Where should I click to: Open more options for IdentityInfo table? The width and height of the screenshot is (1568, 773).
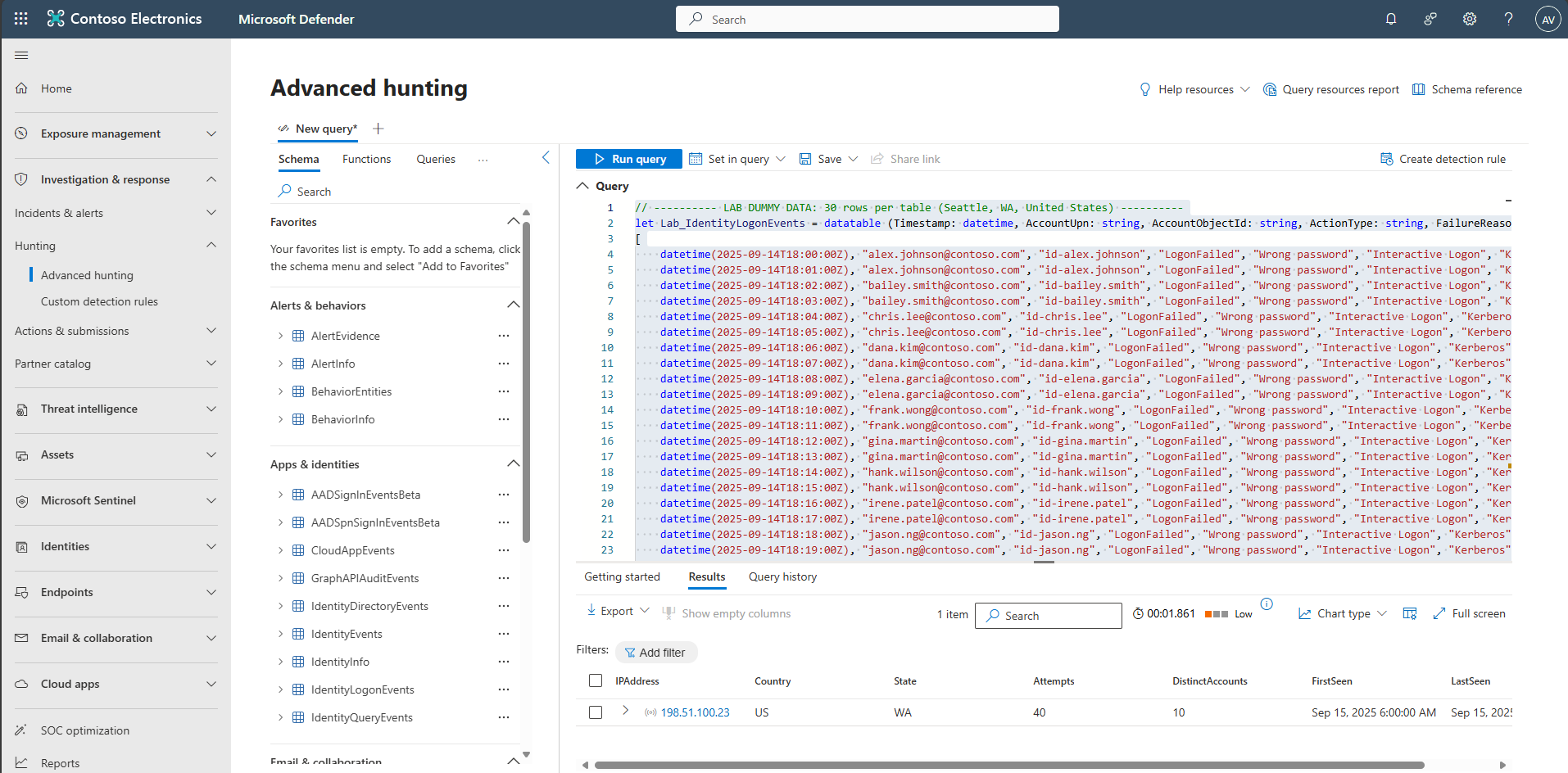(504, 662)
